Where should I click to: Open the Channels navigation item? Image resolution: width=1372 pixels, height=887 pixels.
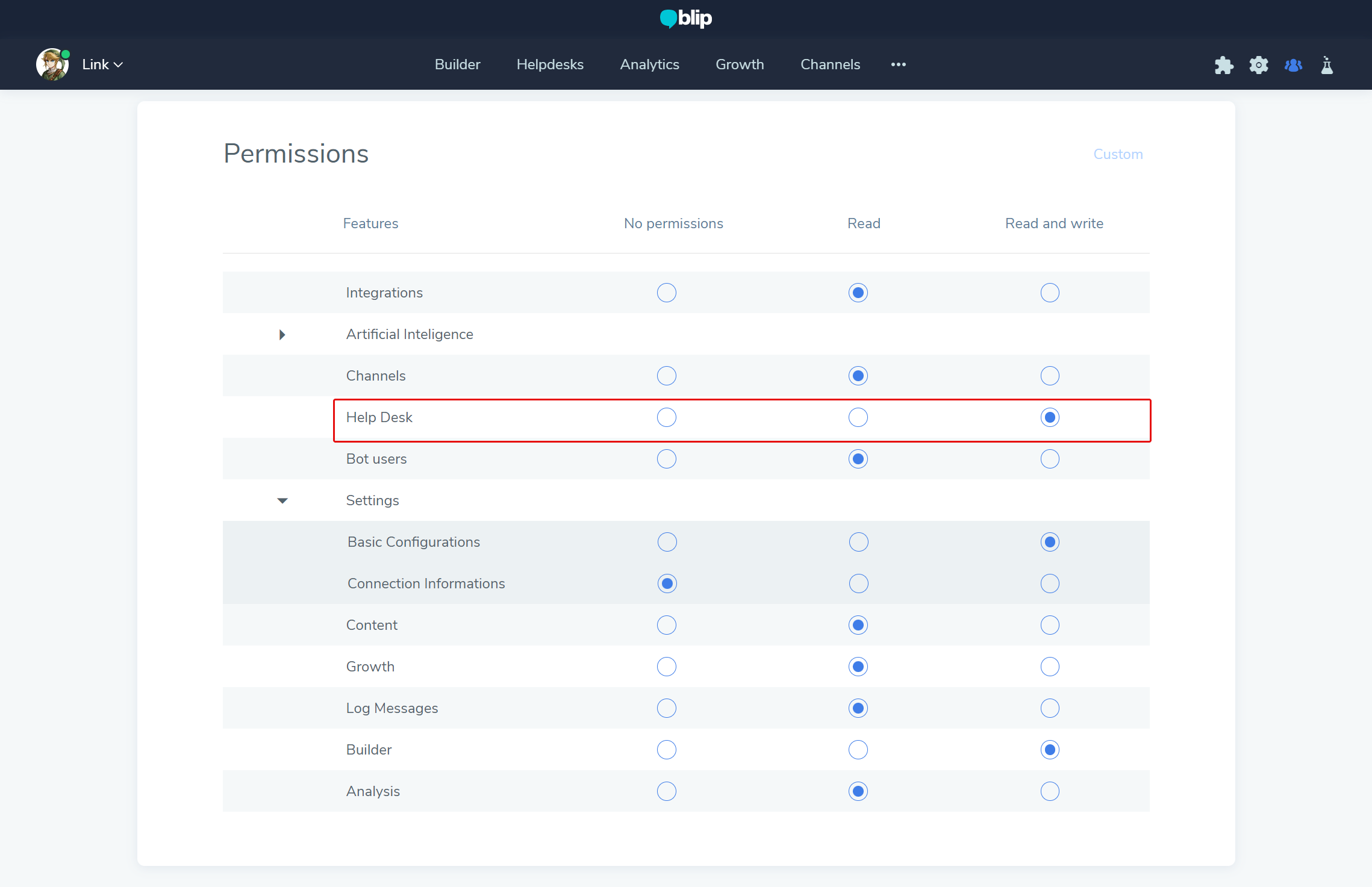coord(830,64)
